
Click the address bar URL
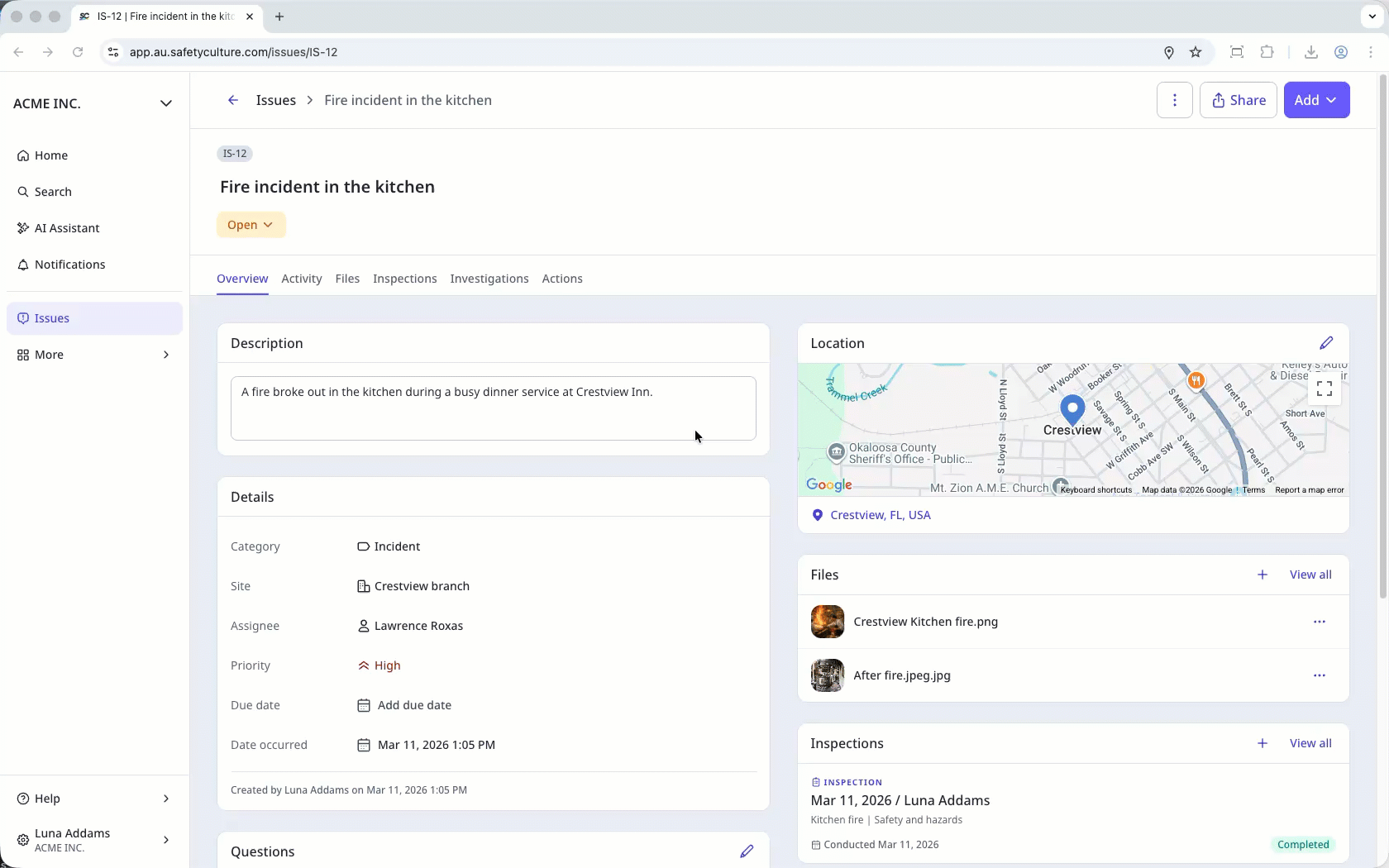point(233,52)
